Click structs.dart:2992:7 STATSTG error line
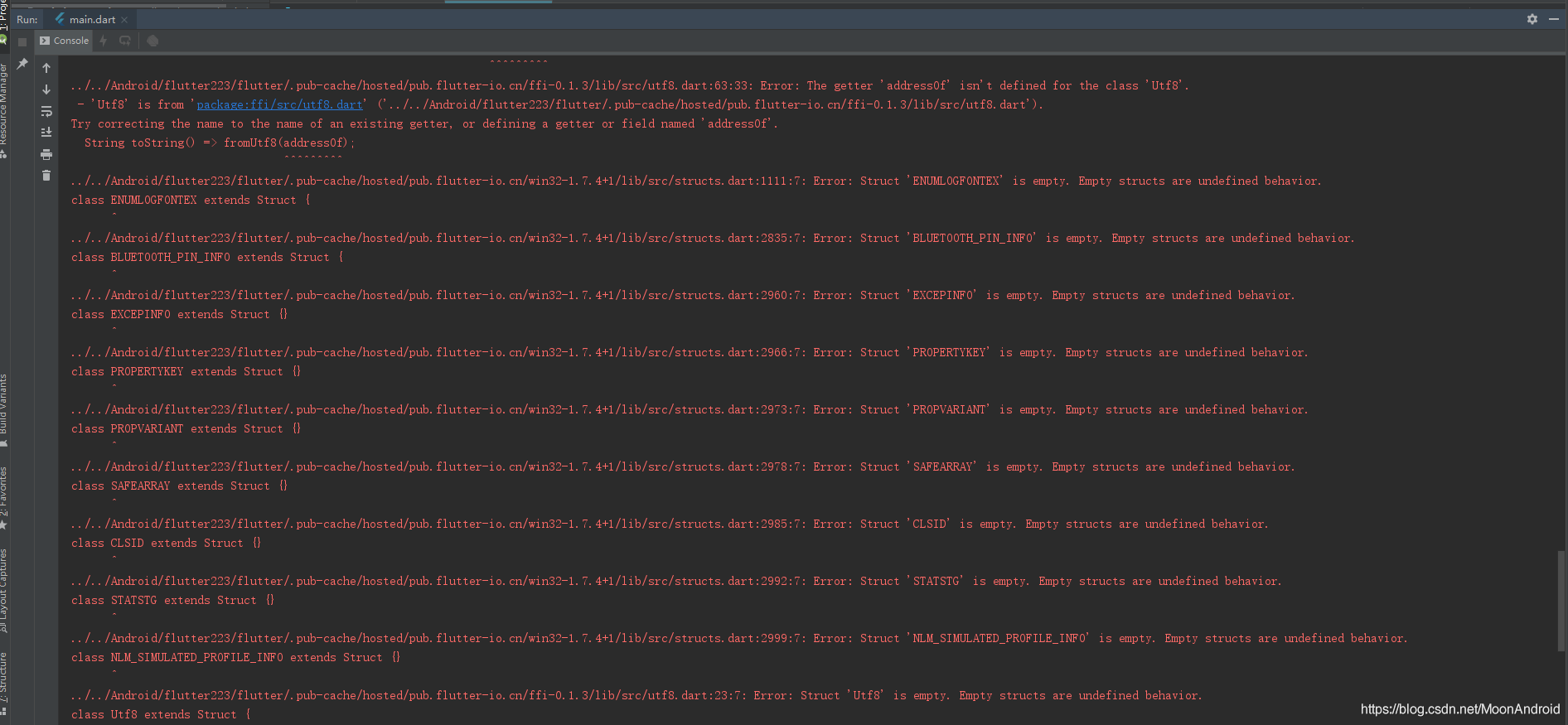1568x725 pixels. (676, 581)
